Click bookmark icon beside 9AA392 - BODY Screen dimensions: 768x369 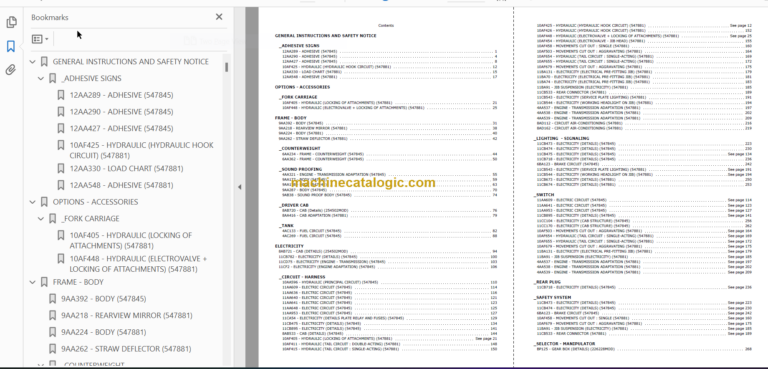52,299
